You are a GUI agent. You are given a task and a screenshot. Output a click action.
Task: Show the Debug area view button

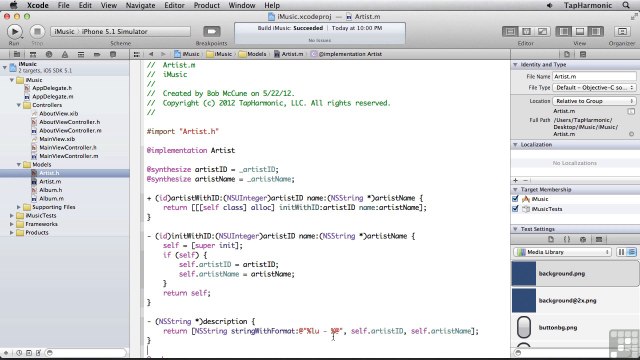580,31
